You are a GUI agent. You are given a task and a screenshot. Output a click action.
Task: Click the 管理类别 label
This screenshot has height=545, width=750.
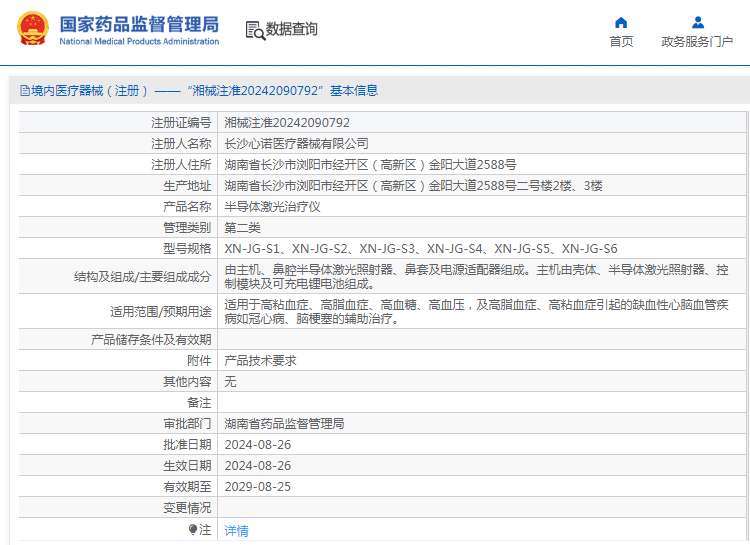(187, 228)
